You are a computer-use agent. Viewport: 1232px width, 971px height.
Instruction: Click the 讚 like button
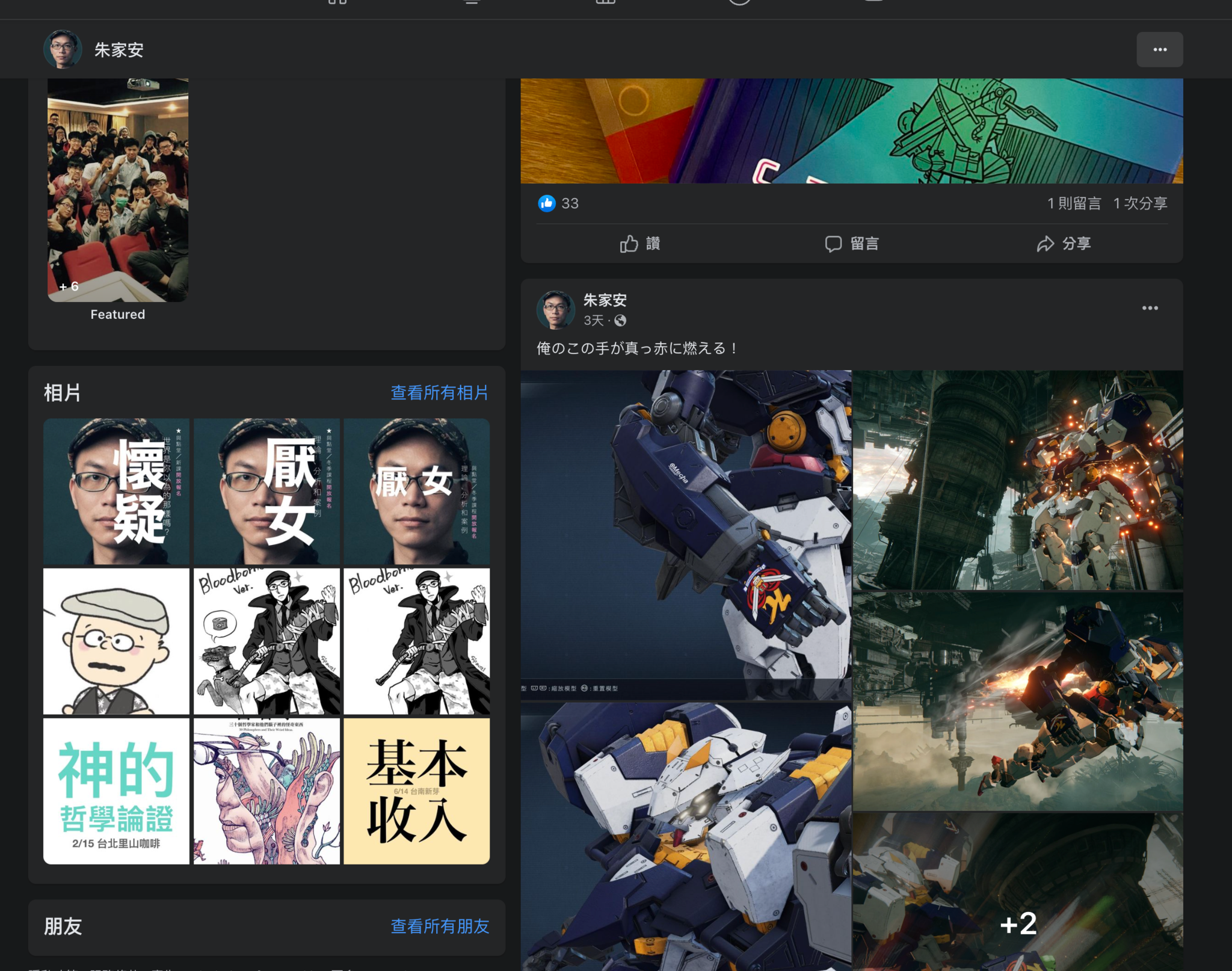coord(640,244)
